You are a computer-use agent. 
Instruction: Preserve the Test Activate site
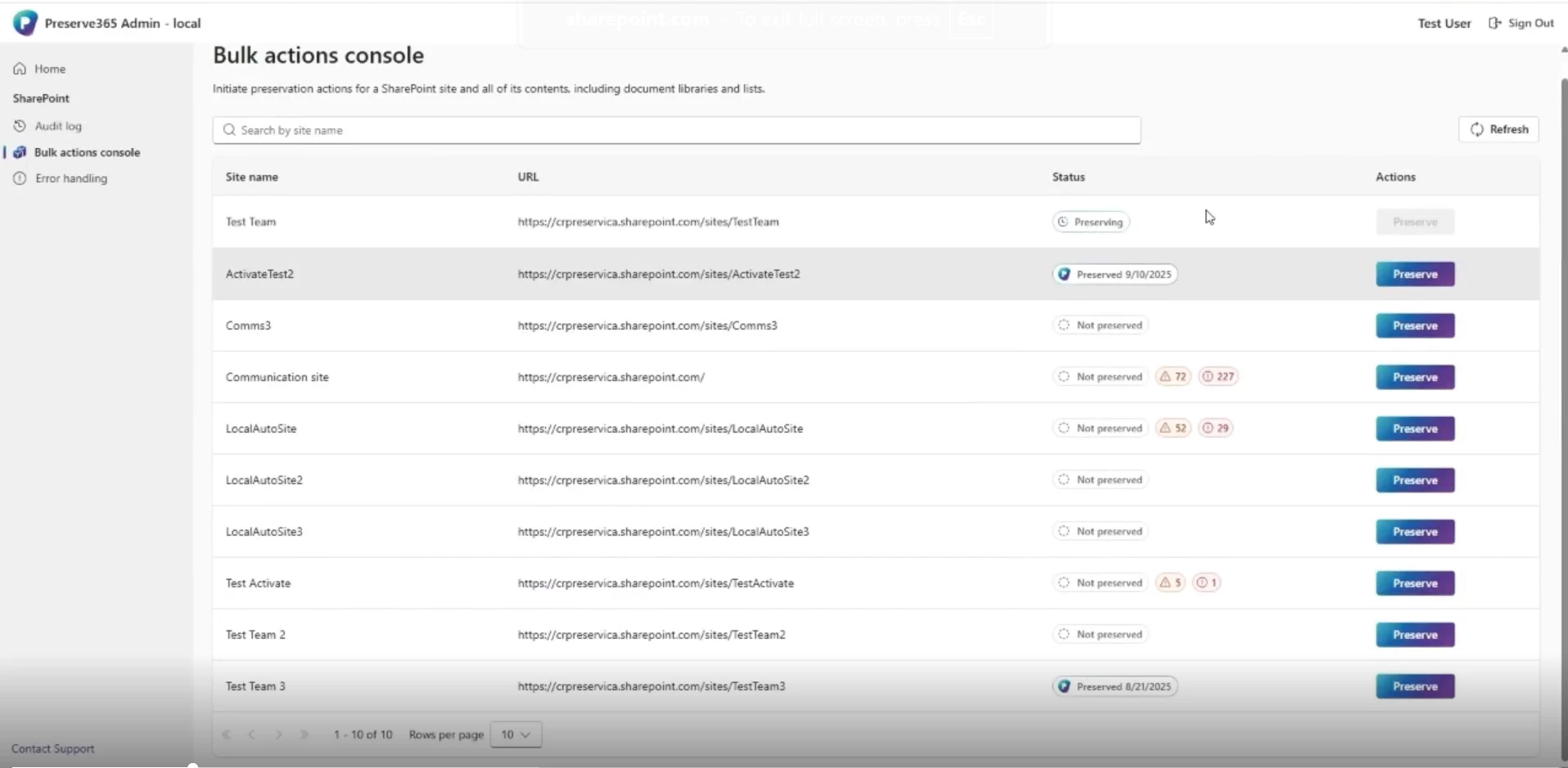[1415, 583]
